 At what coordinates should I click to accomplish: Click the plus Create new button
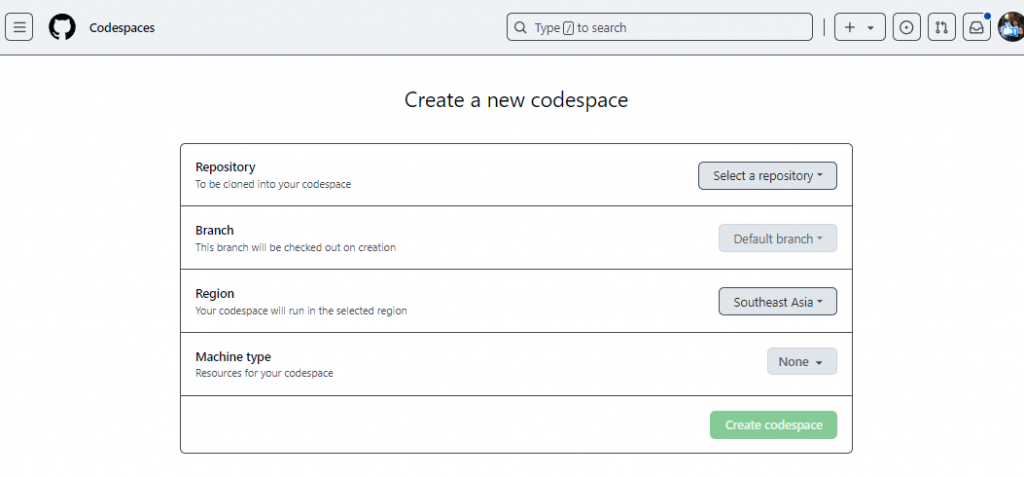coord(859,28)
